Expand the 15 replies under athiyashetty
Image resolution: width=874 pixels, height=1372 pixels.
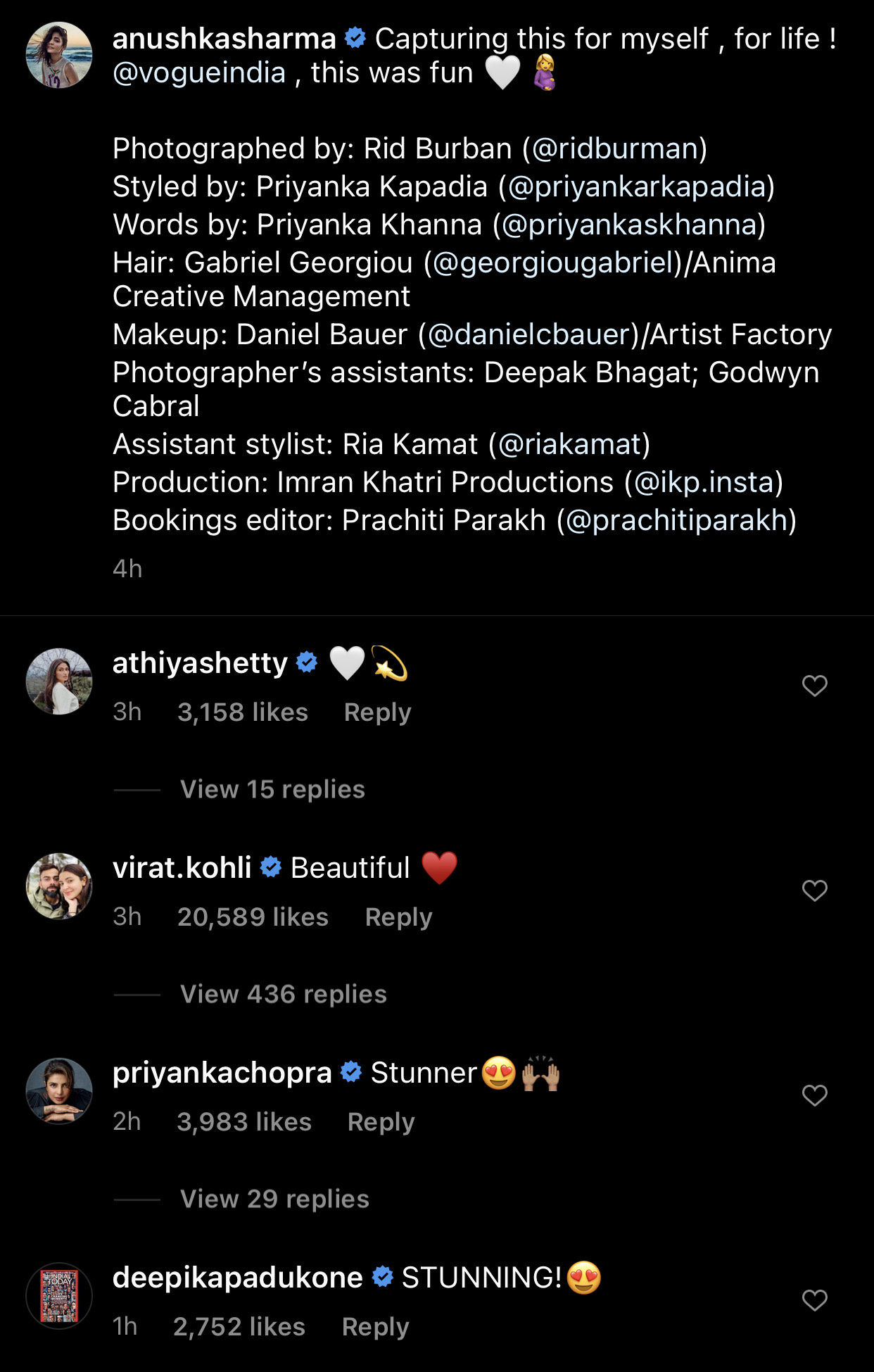pos(272,789)
